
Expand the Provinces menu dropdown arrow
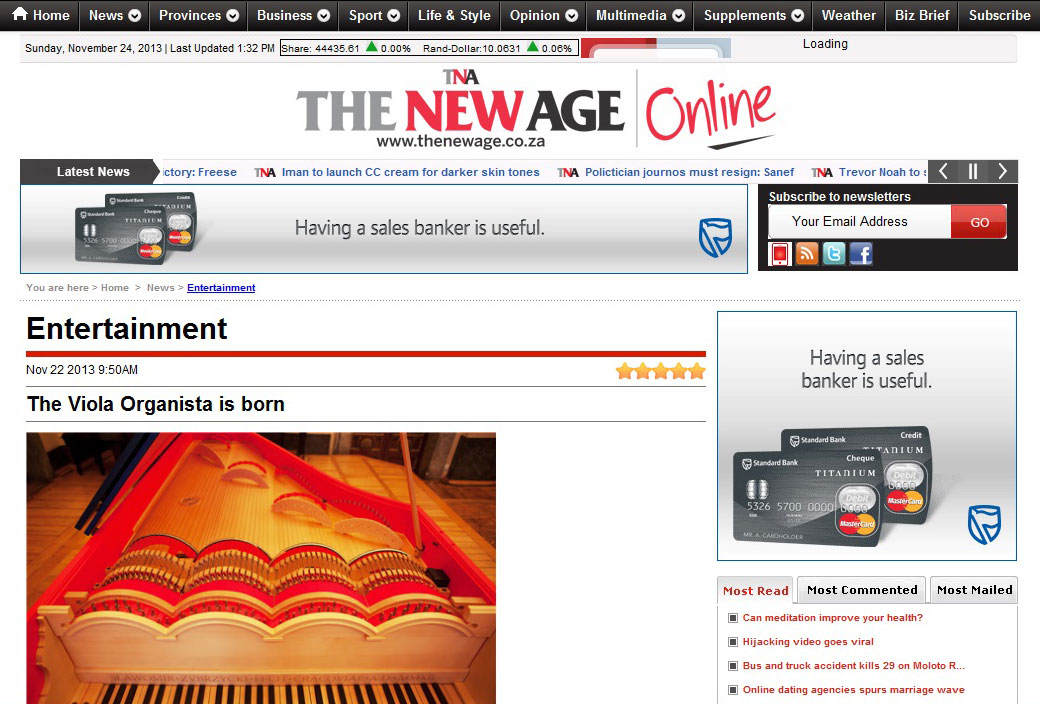233,15
